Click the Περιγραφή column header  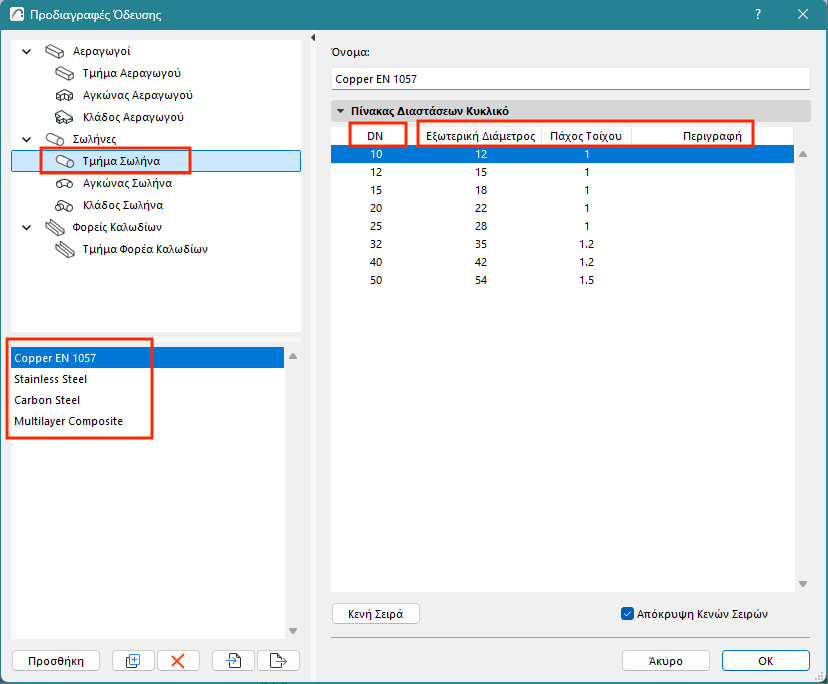712,136
